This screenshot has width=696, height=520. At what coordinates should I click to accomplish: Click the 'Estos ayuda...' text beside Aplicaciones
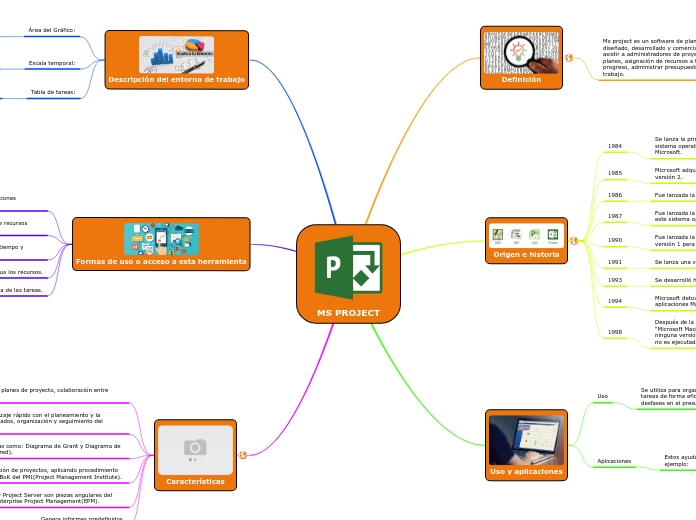pyautogui.click(x=680, y=460)
